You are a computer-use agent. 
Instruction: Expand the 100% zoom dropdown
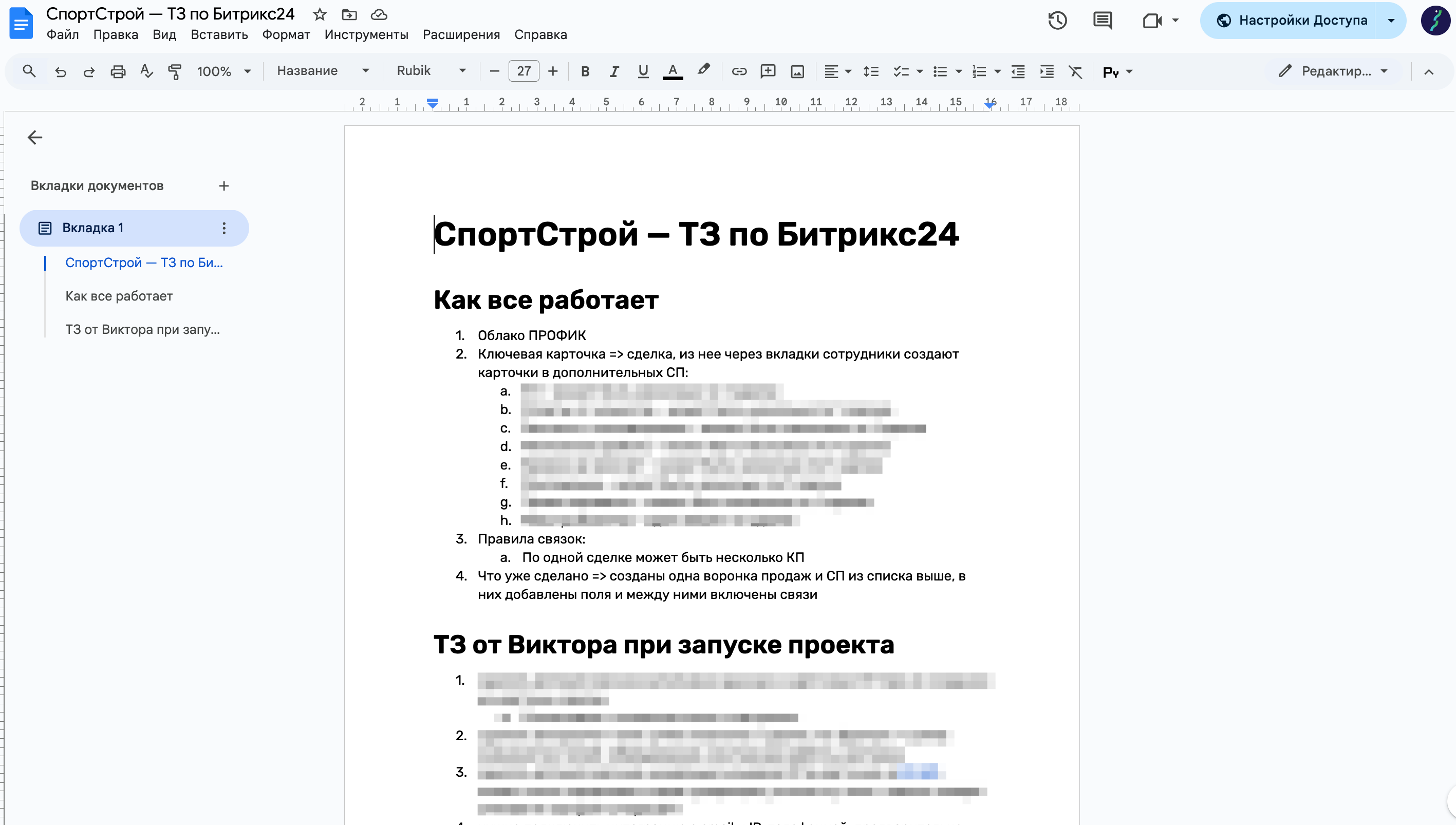pos(223,71)
